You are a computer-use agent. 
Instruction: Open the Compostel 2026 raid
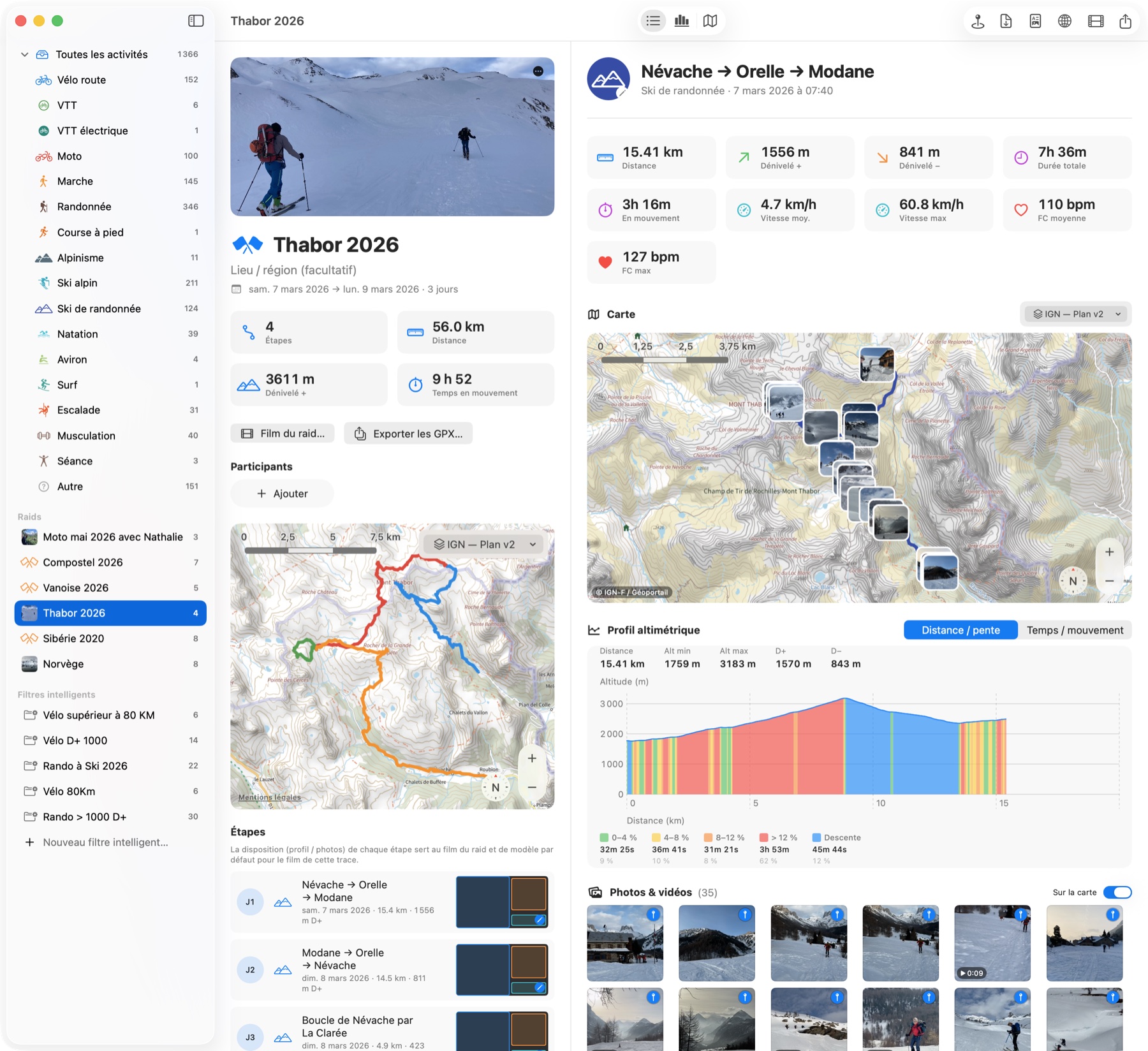(110, 562)
